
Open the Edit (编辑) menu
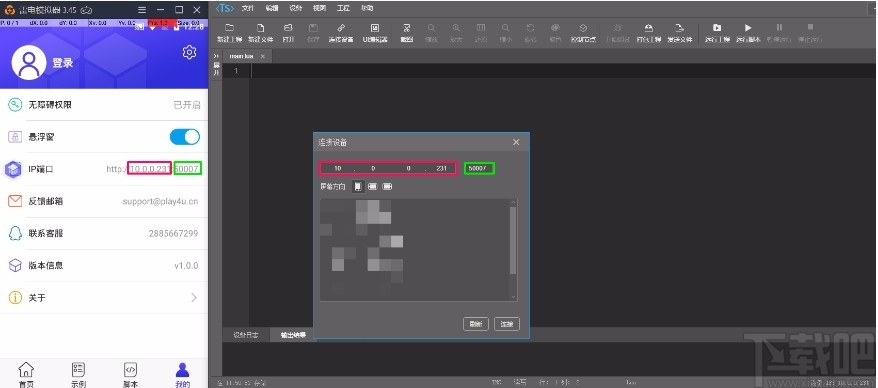pos(272,8)
